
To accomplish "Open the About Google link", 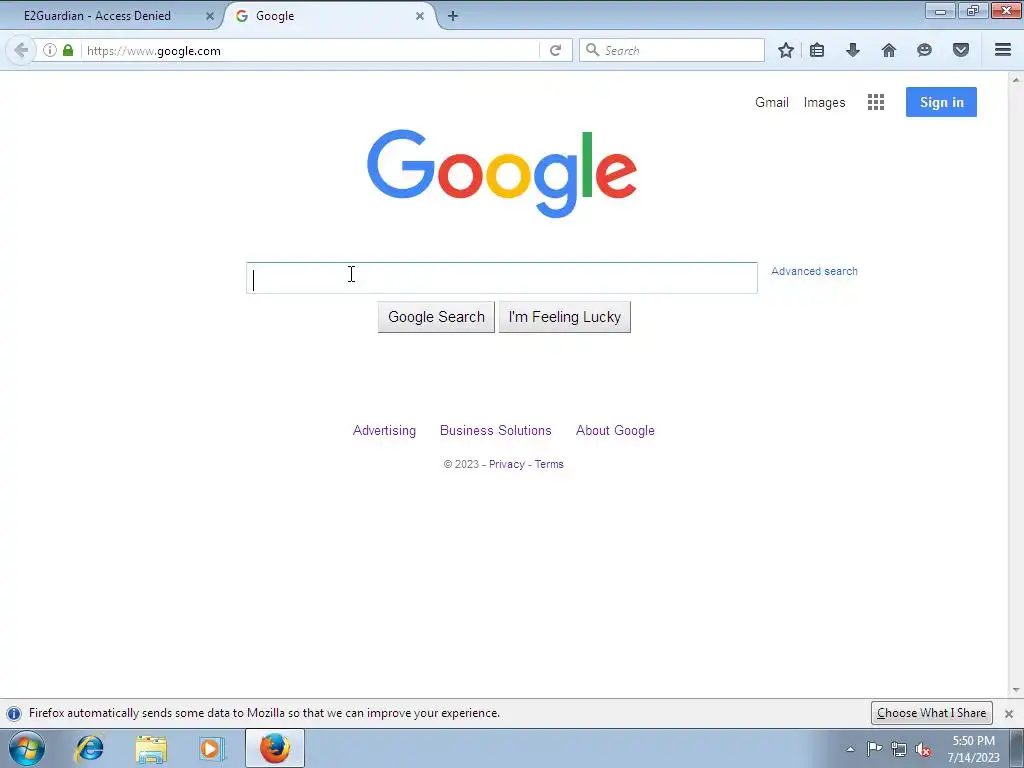I will pyautogui.click(x=615, y=430).
